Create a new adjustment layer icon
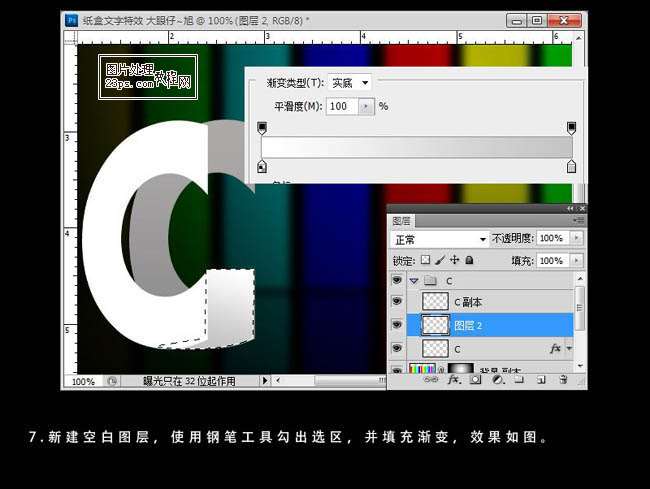This screenshot has height=489, width=650. (x=497, y=379)
